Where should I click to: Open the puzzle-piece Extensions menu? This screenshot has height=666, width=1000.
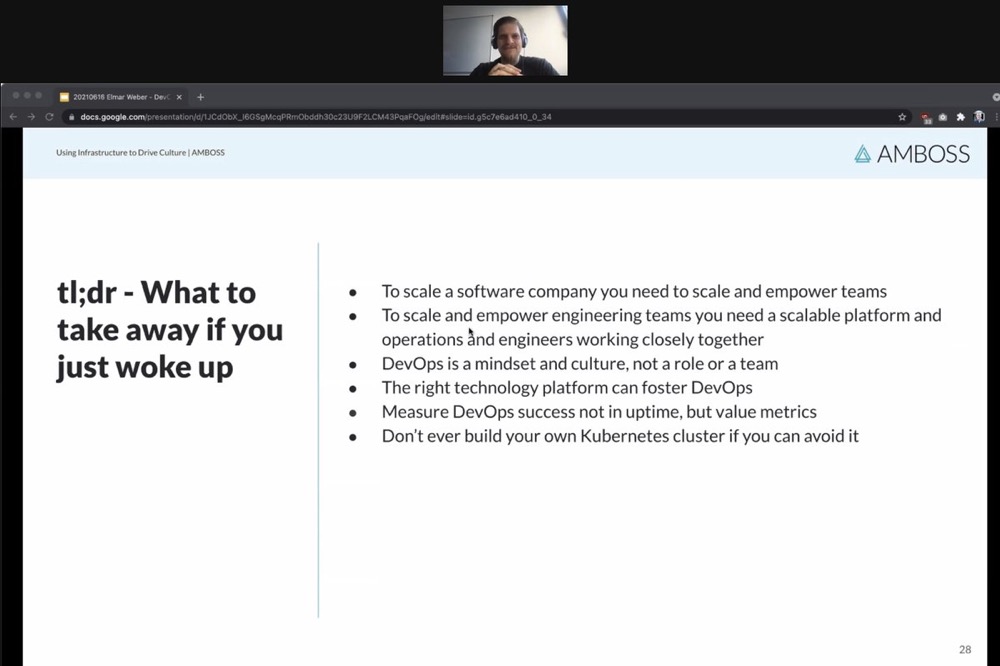(x=960, y=117)
